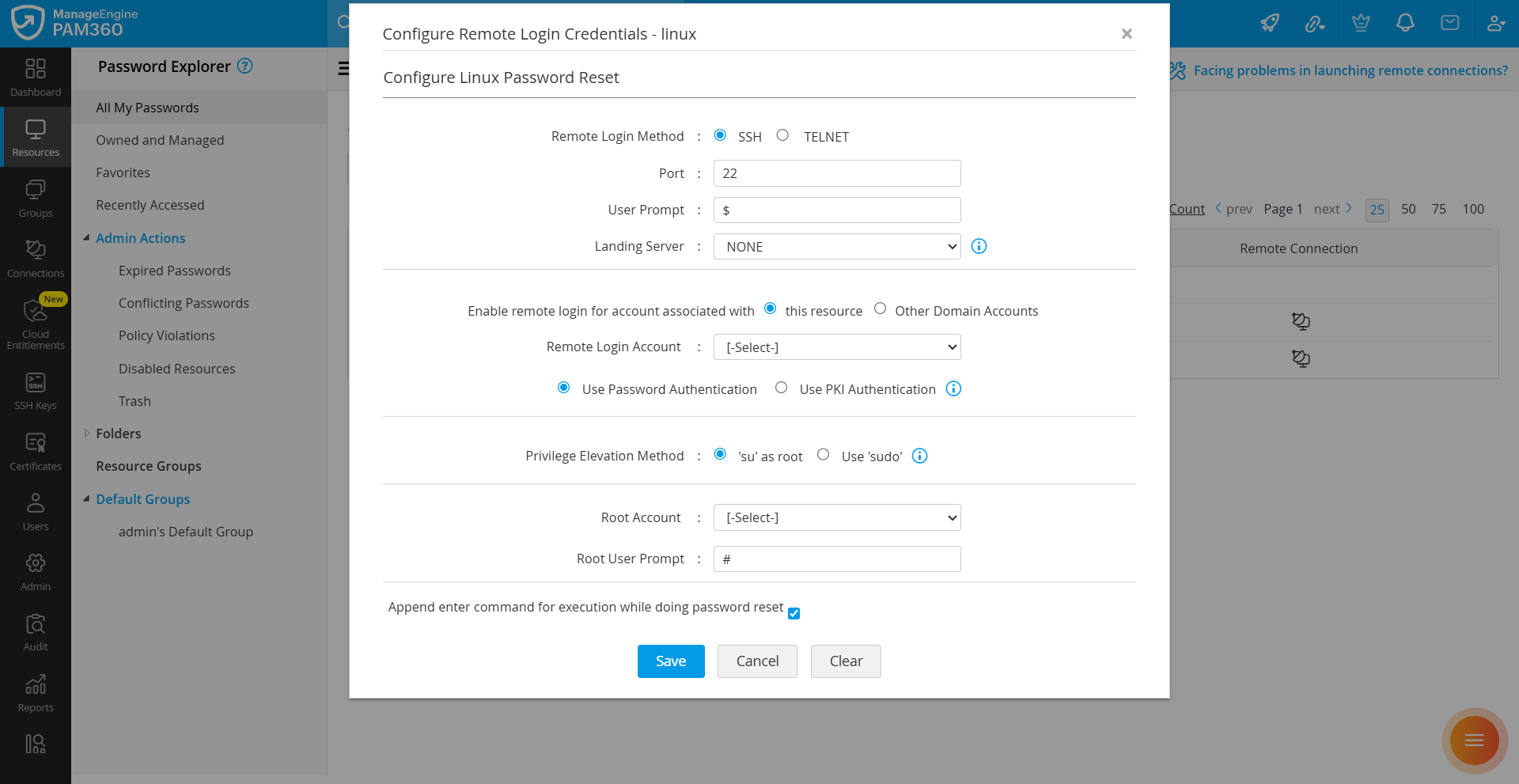This screenshot has height=784, width=1519.
Task: Open the Certificates section
Action: click(36, 449)
